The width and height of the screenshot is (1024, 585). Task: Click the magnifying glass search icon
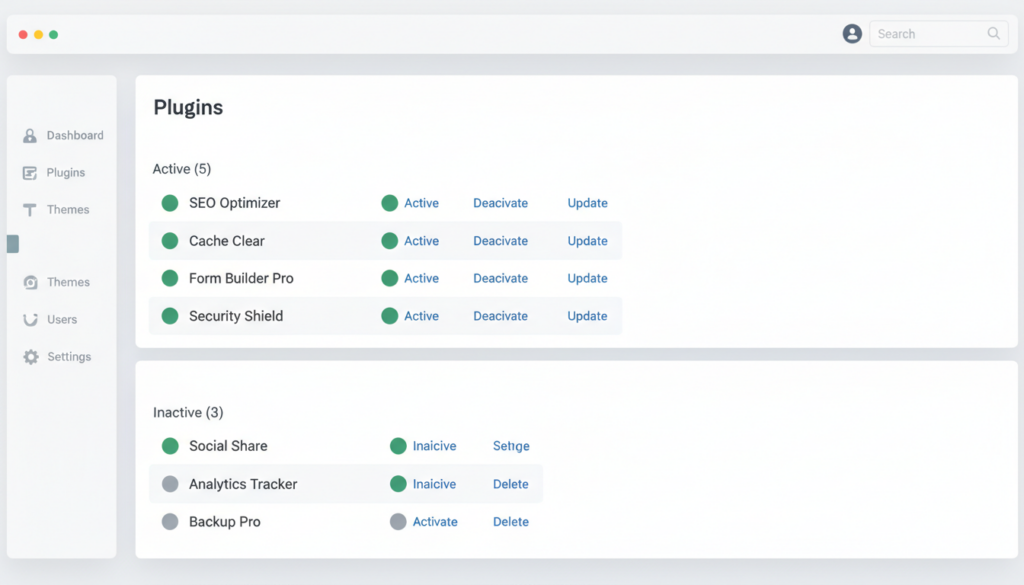click(993, 33)
